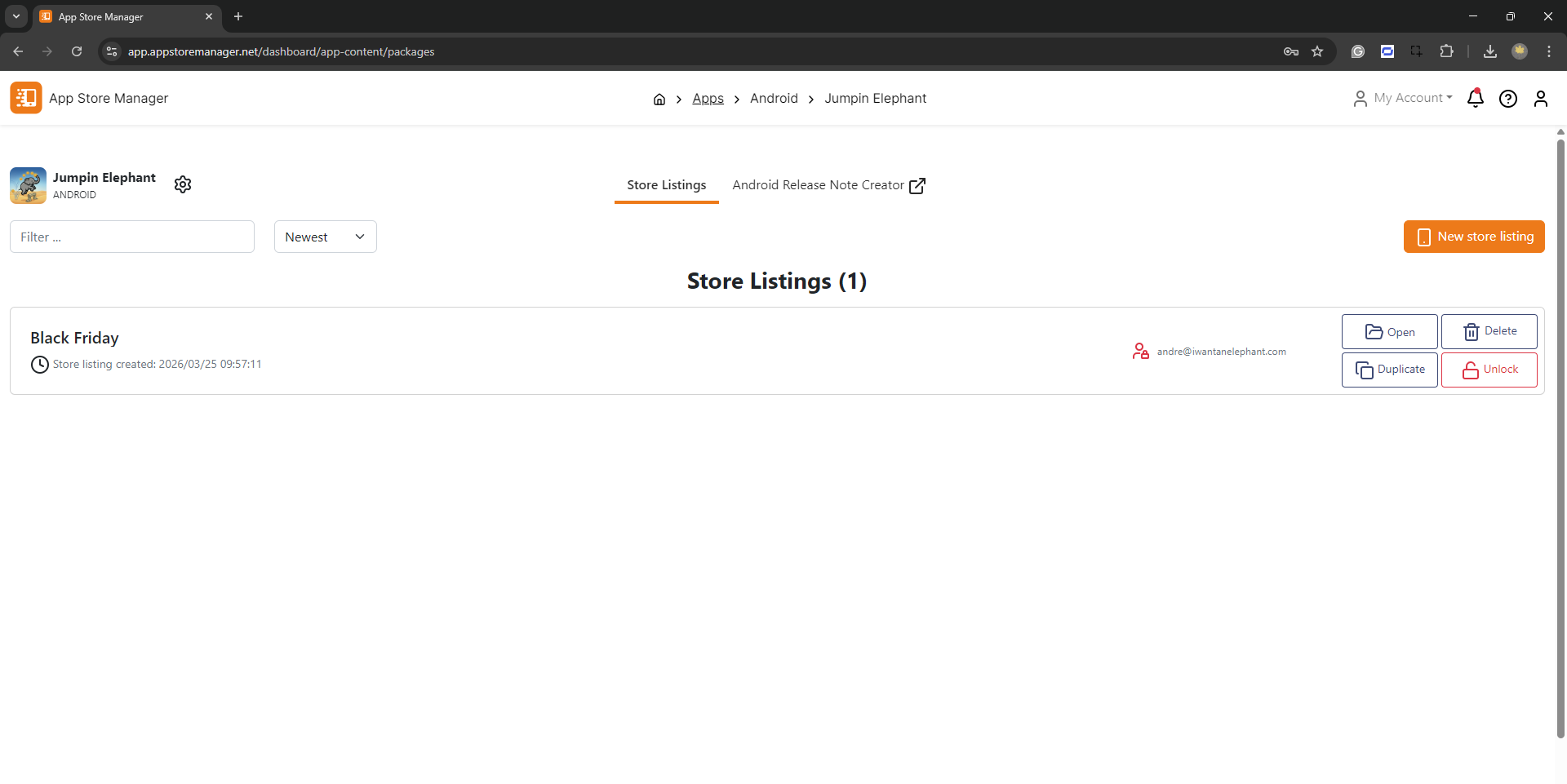Open settings gear for Jumpin Elephant

[x=183, y=184]
